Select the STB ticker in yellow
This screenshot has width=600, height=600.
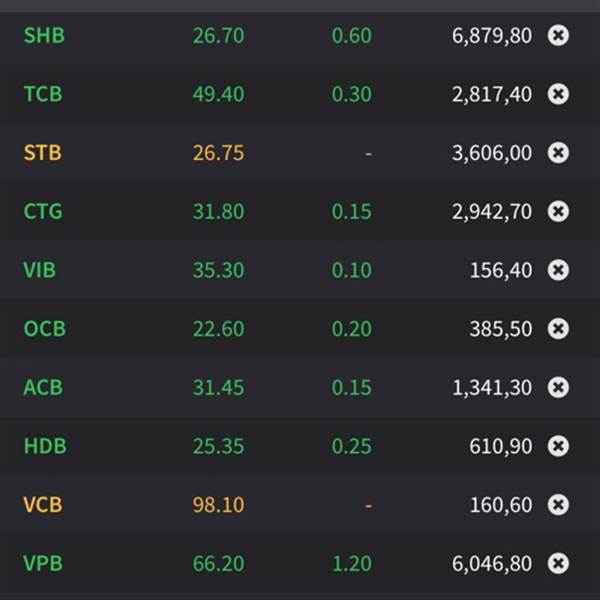click(x=42, y=153)
